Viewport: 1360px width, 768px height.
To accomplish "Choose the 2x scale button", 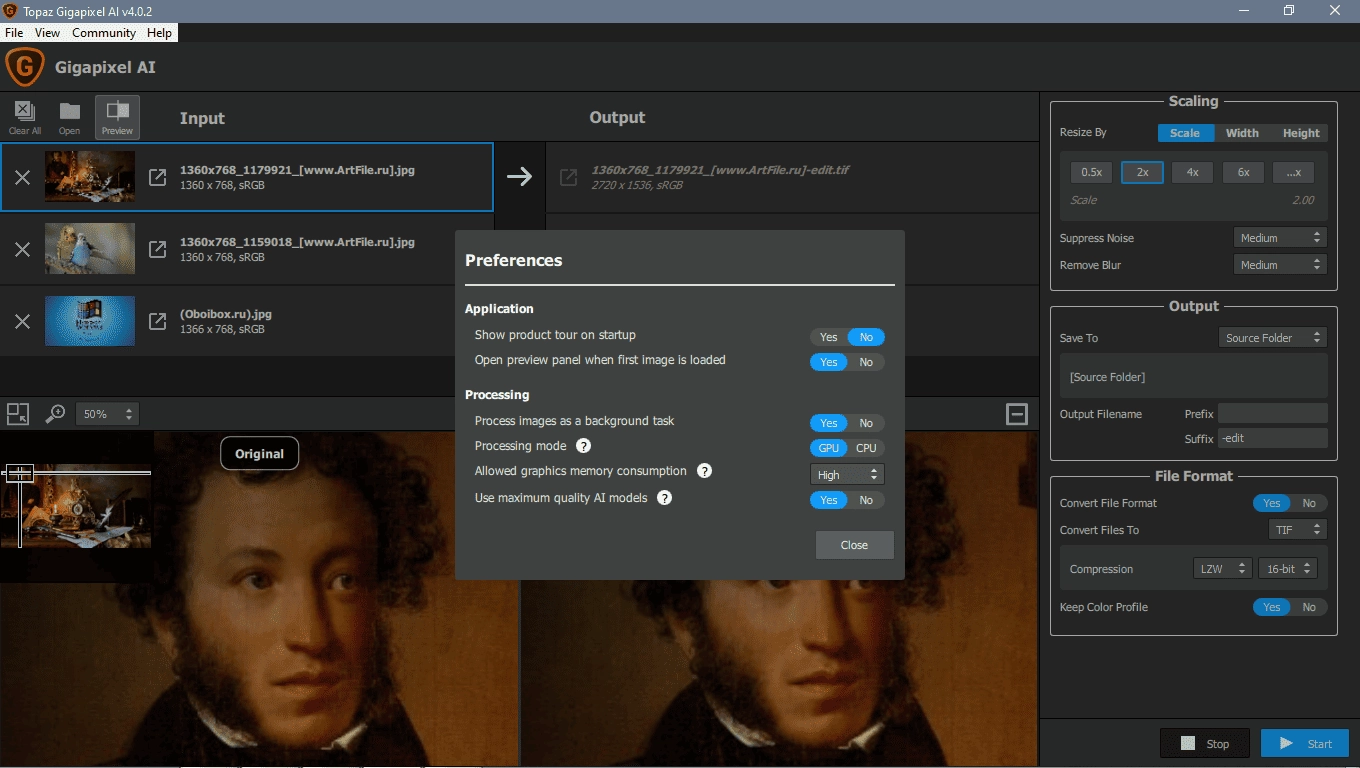I will (x=1142, y=172).
